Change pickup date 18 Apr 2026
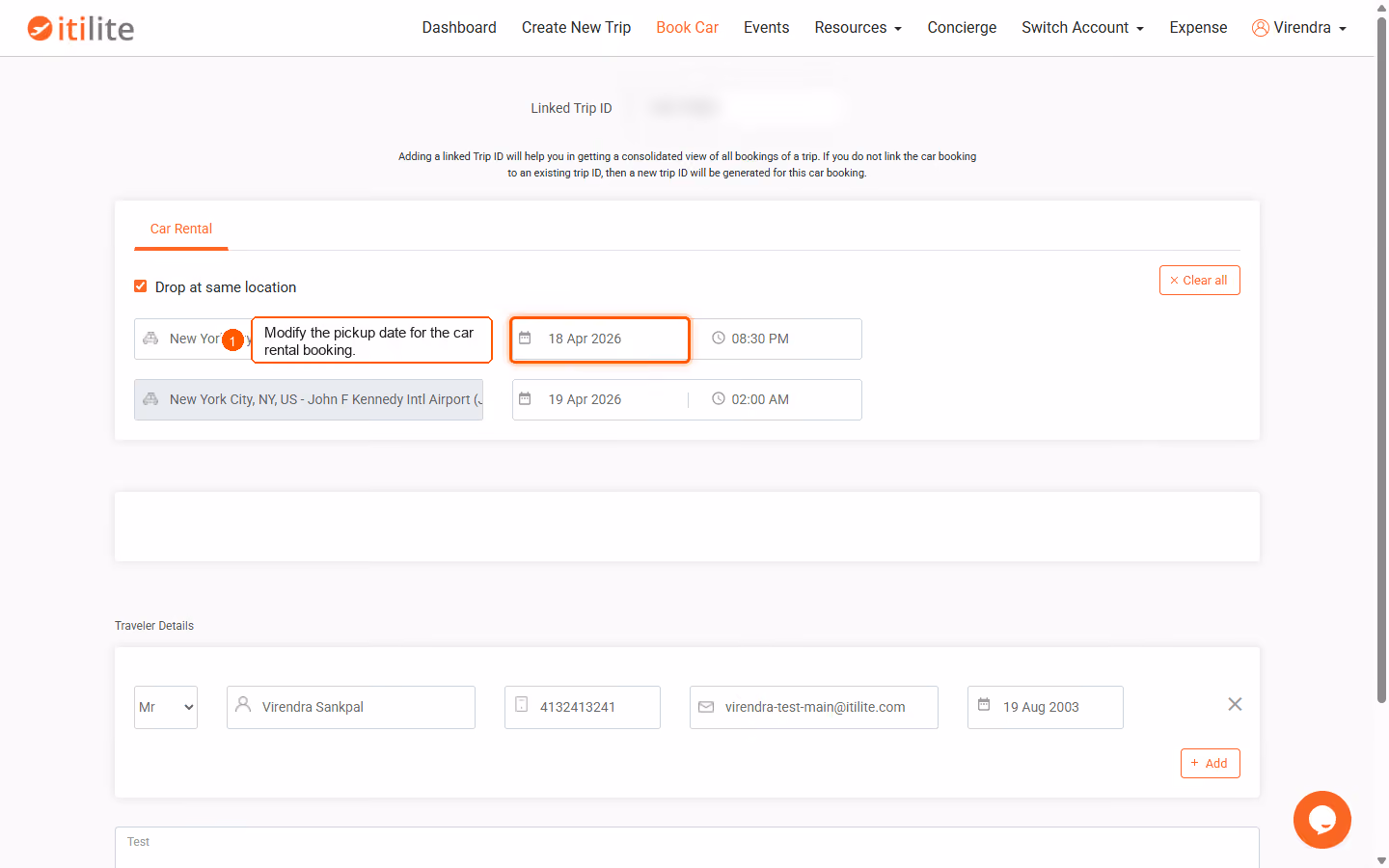1389x868 pixels. 600,339
